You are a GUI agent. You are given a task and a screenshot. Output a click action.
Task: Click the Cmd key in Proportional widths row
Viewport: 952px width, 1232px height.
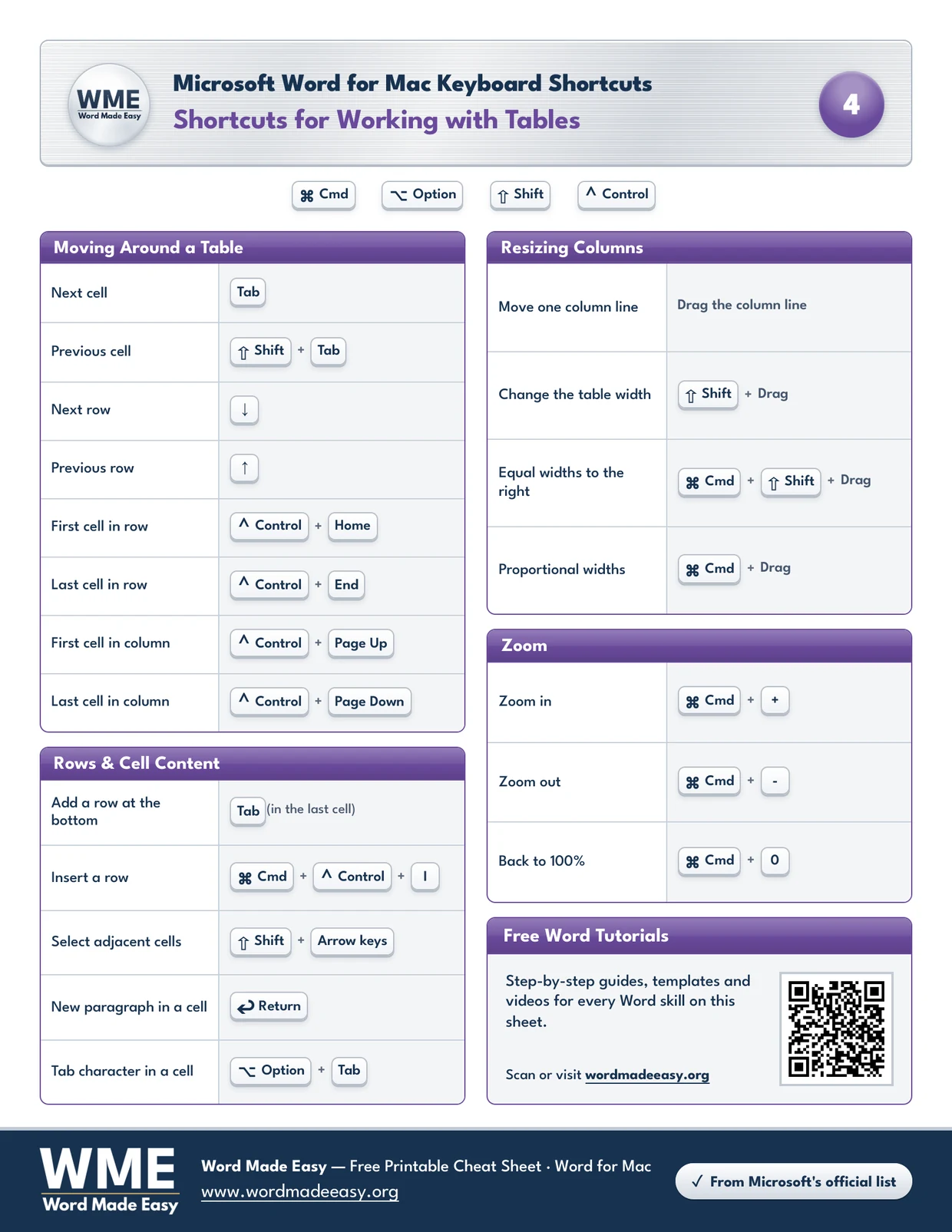click(709, 570)
